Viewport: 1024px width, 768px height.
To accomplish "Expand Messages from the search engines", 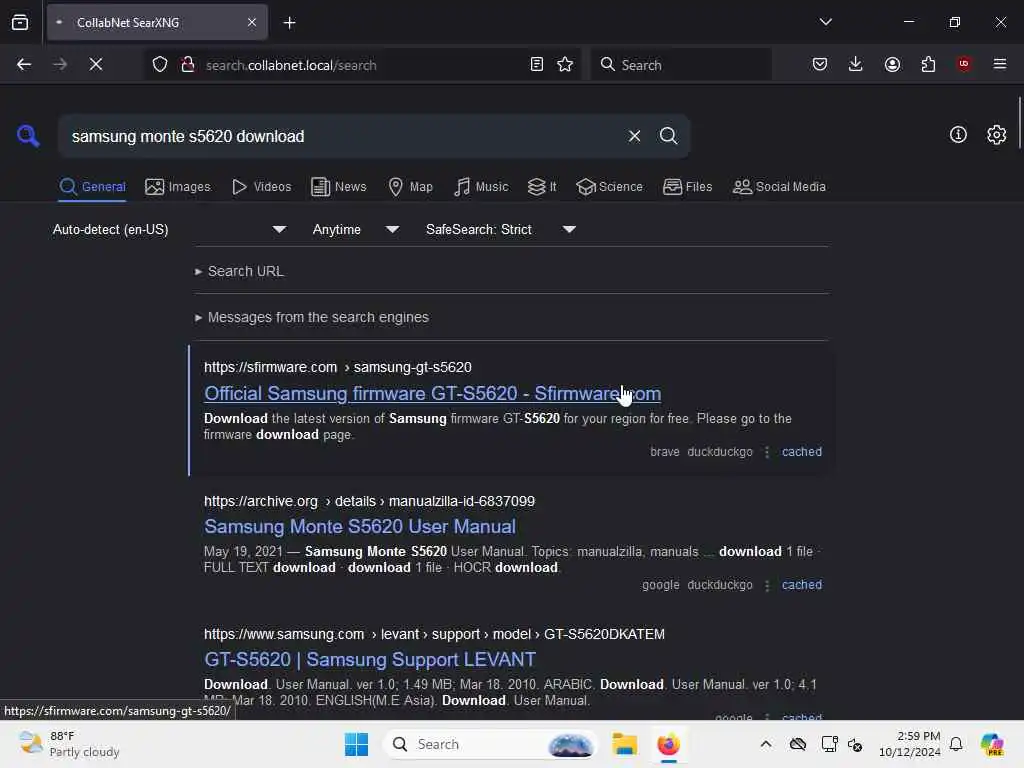I will [312, 317].
